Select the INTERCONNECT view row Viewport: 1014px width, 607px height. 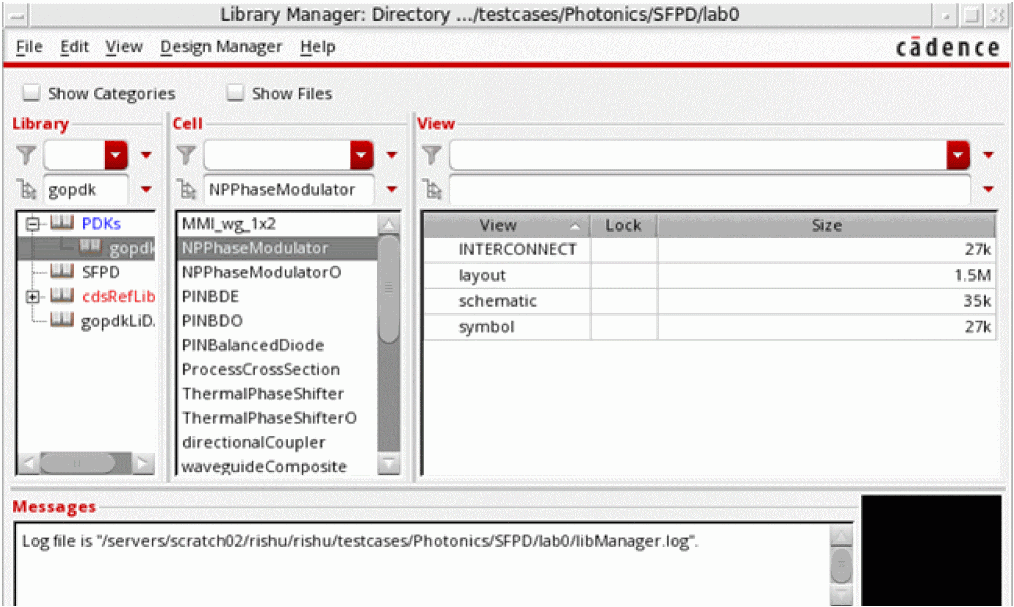click(x=709, y=250)
